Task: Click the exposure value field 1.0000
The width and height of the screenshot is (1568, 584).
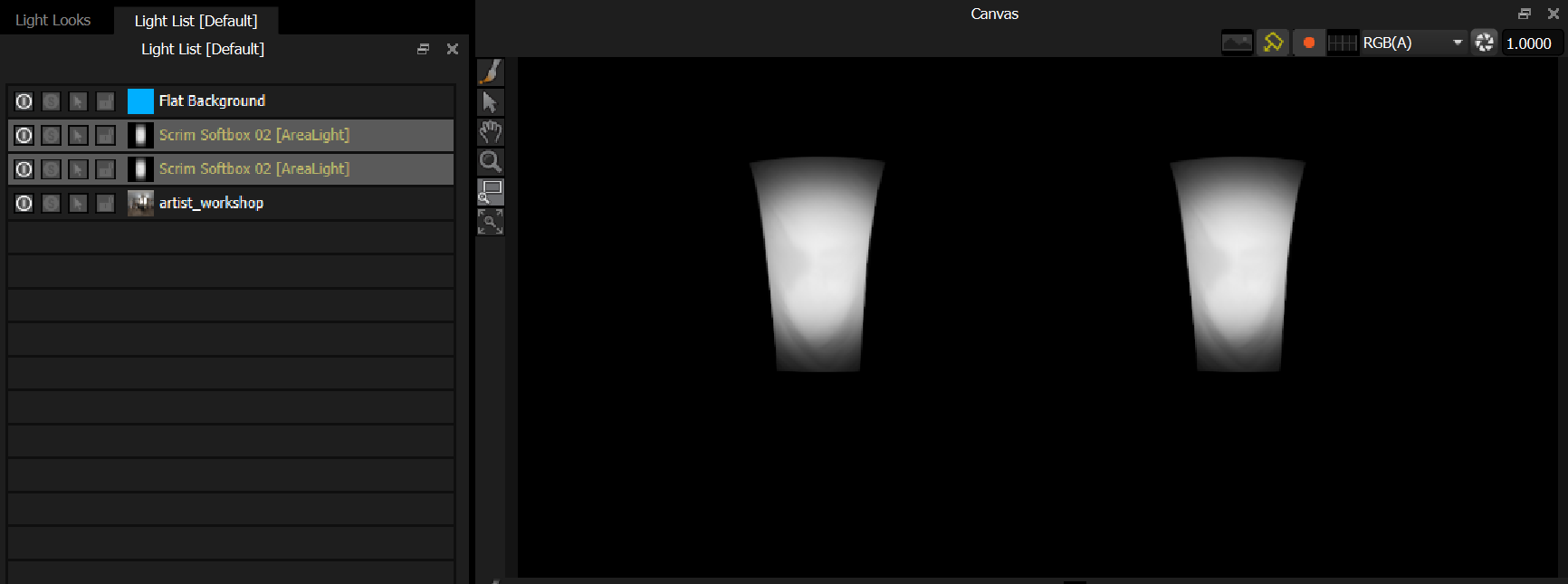Action: [1532, 43]
